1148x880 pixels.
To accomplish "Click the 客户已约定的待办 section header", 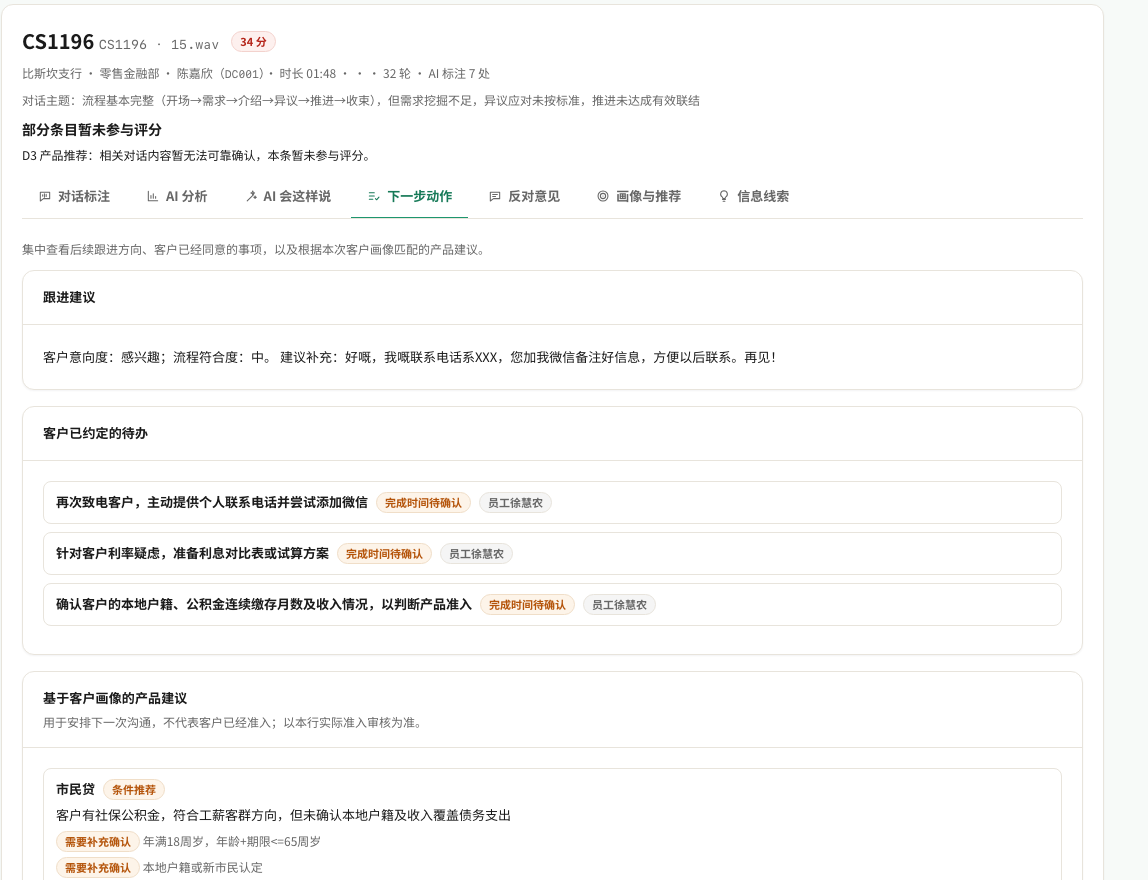I will pyautogui.click(x=95, y=433).
